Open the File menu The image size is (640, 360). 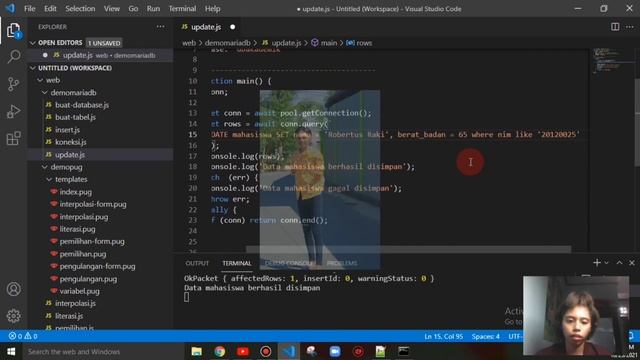pos(29,9)
